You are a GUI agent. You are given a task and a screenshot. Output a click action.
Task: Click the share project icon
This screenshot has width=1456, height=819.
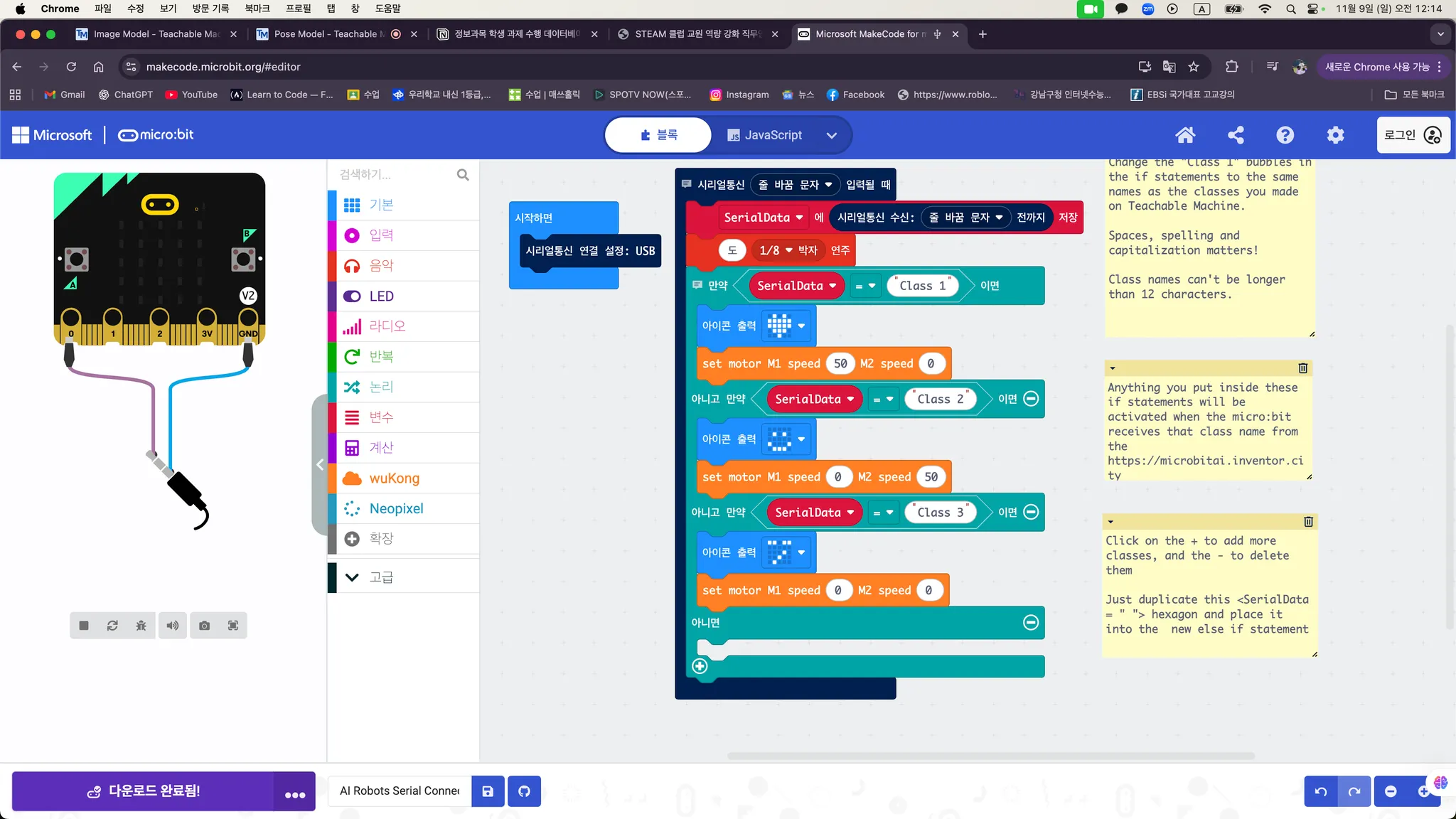point(1236,135)
